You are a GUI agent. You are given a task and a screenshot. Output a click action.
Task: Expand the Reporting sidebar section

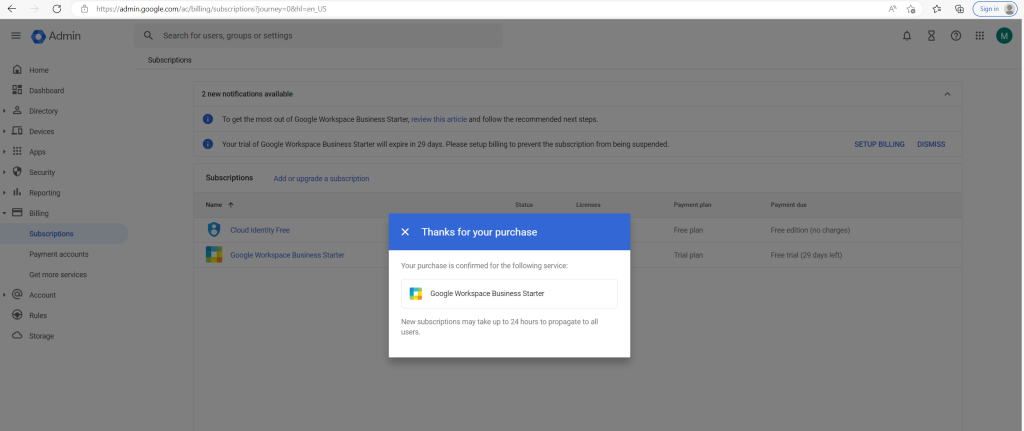pyautogui.click(x=5, y=193)
